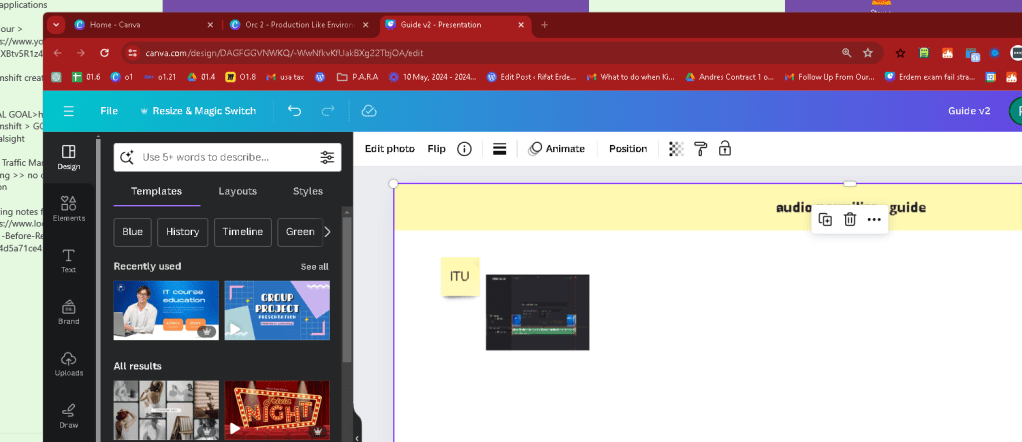Filter templates by Timeline chip
The width and height of the screenshot is (1022, 442).
242,232
